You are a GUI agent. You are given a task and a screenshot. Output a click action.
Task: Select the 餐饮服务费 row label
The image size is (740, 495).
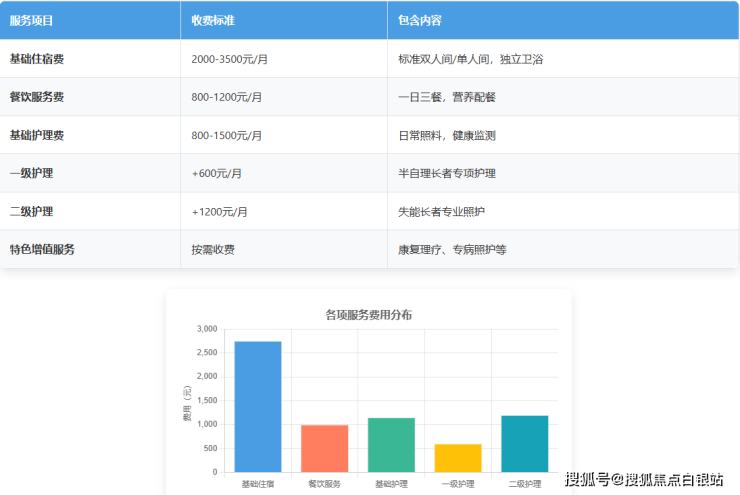click(x=37, y=97)
